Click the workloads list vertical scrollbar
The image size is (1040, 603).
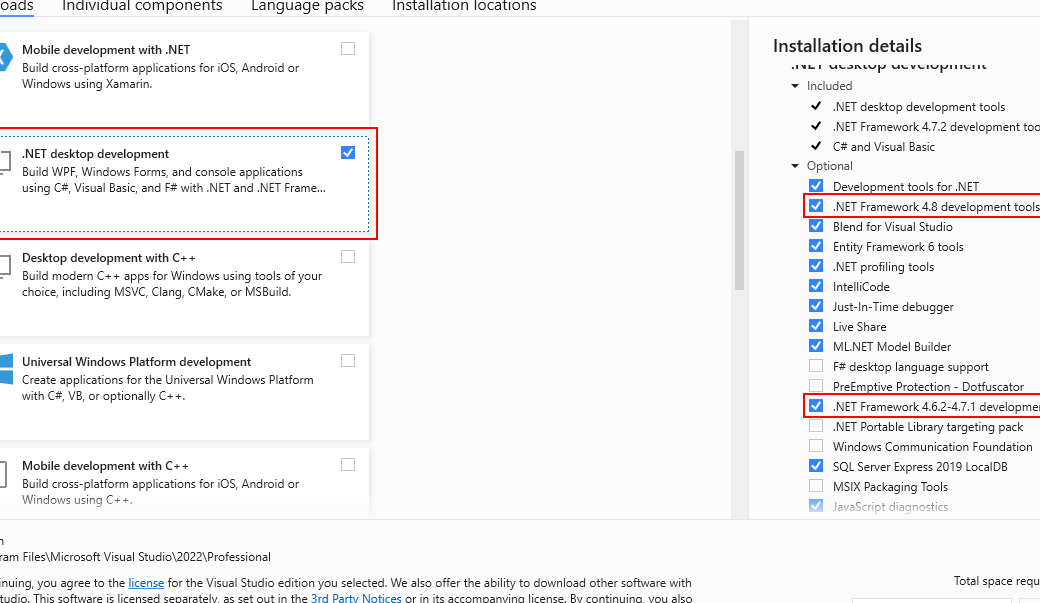[740, 220]
